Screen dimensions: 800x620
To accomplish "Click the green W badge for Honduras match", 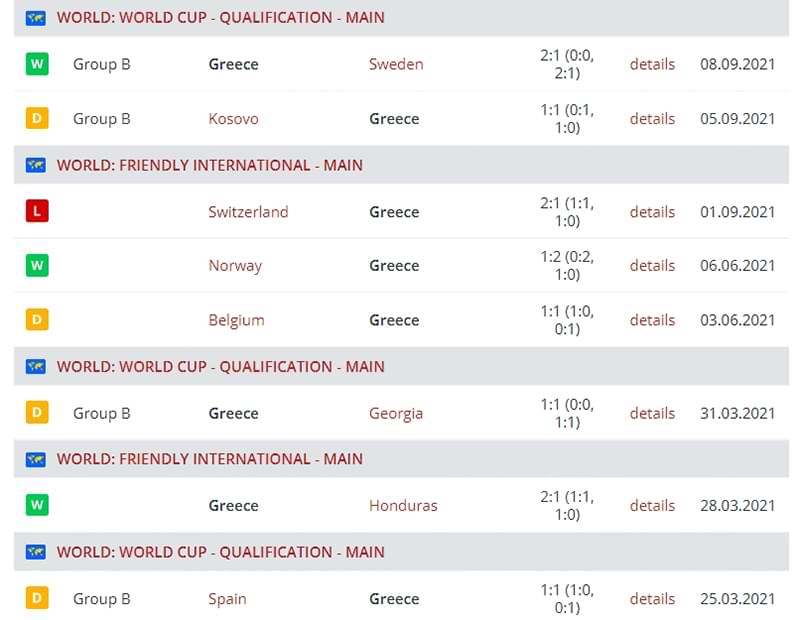I will (x=37, y=505).
